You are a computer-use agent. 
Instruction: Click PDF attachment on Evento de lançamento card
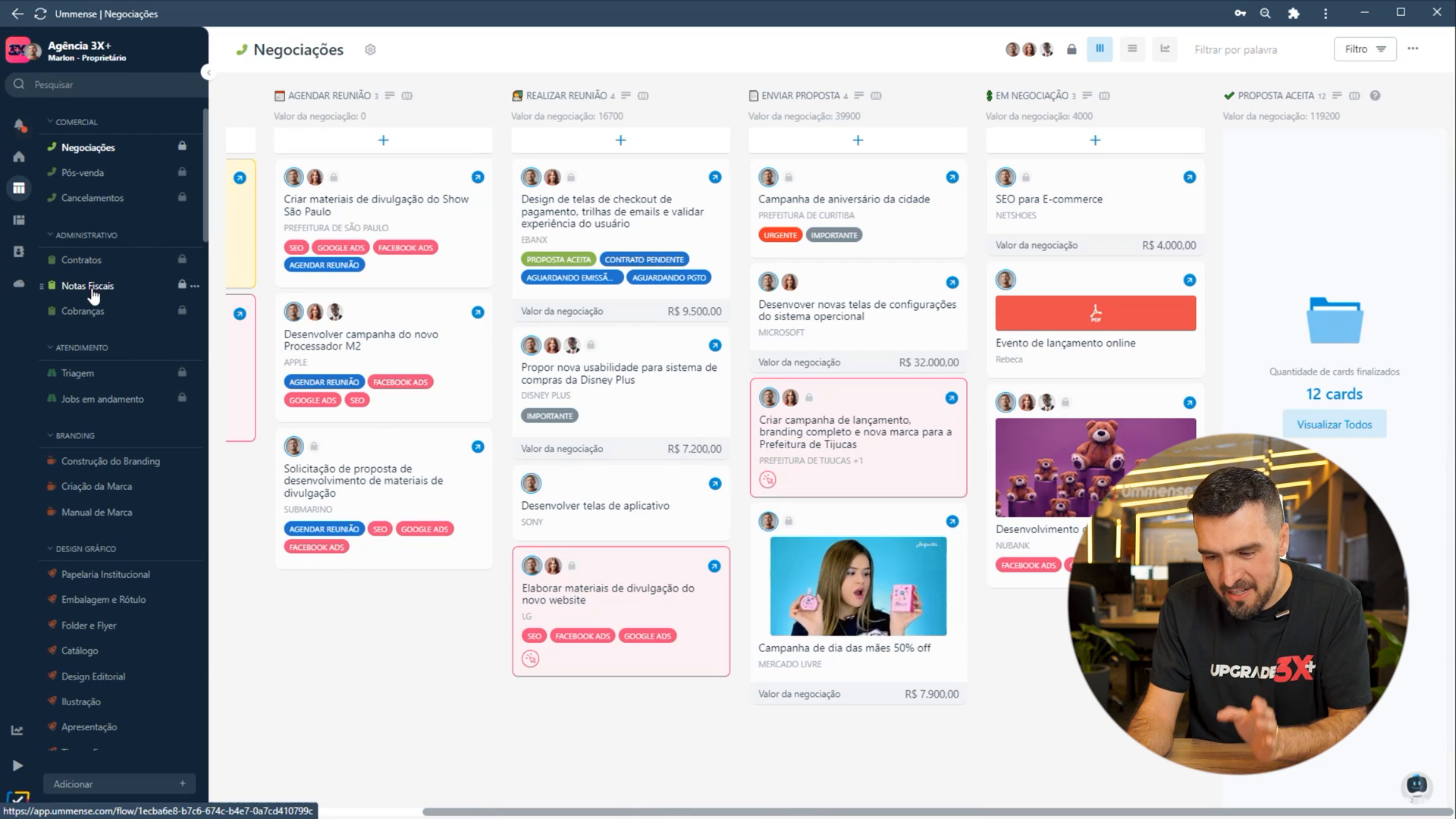coord(1096,313)
